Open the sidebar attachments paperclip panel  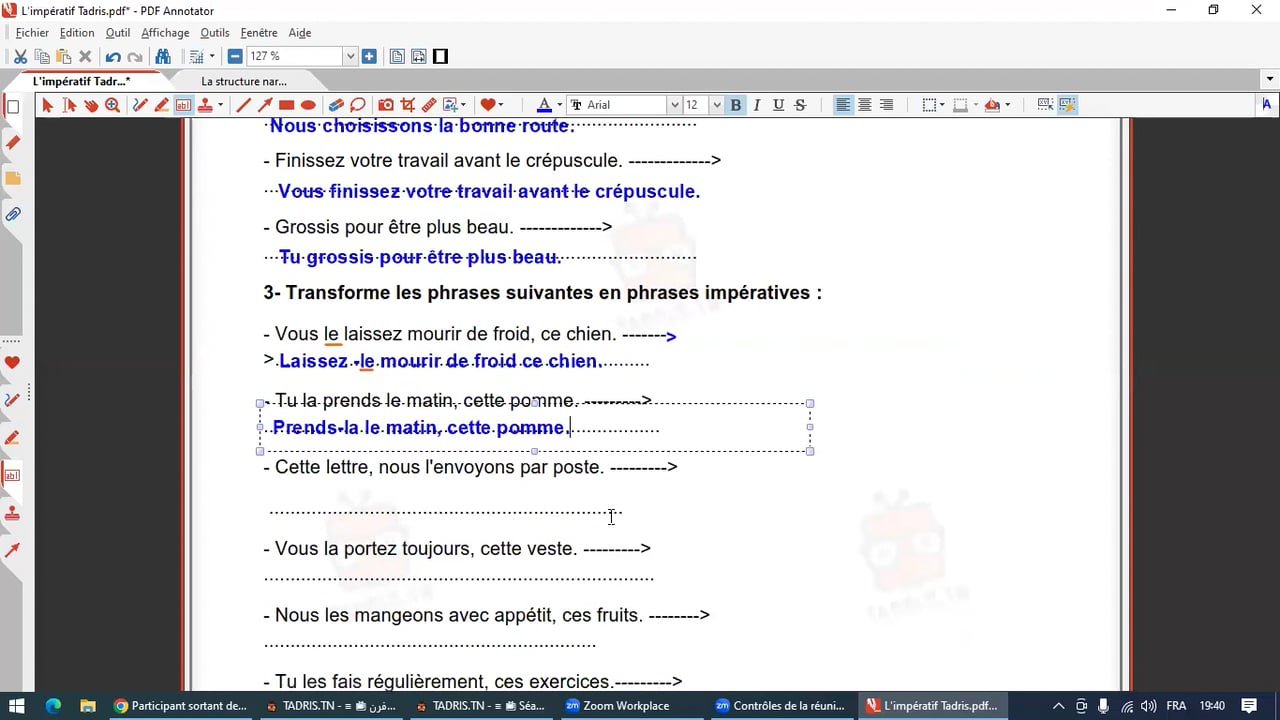click(x=13, y=214)
